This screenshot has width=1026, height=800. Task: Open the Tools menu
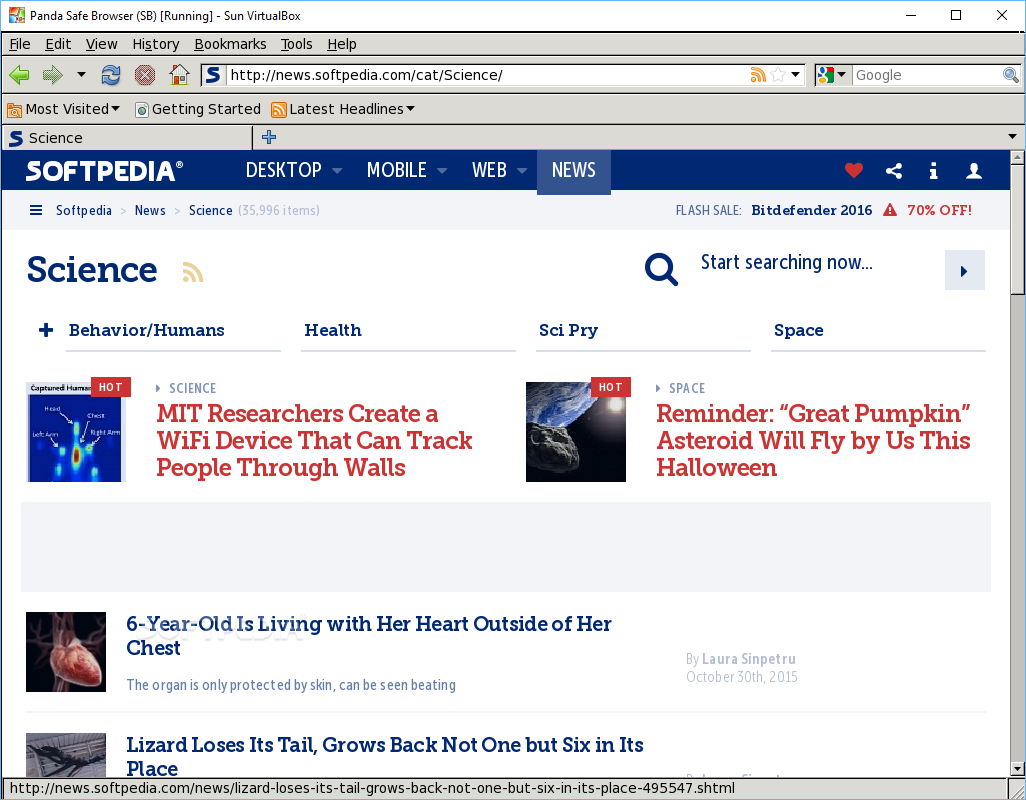296,44
